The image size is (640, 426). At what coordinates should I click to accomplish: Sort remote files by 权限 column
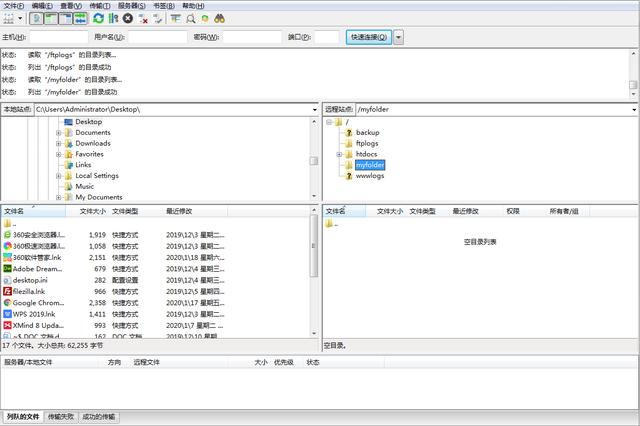[513, 211]
